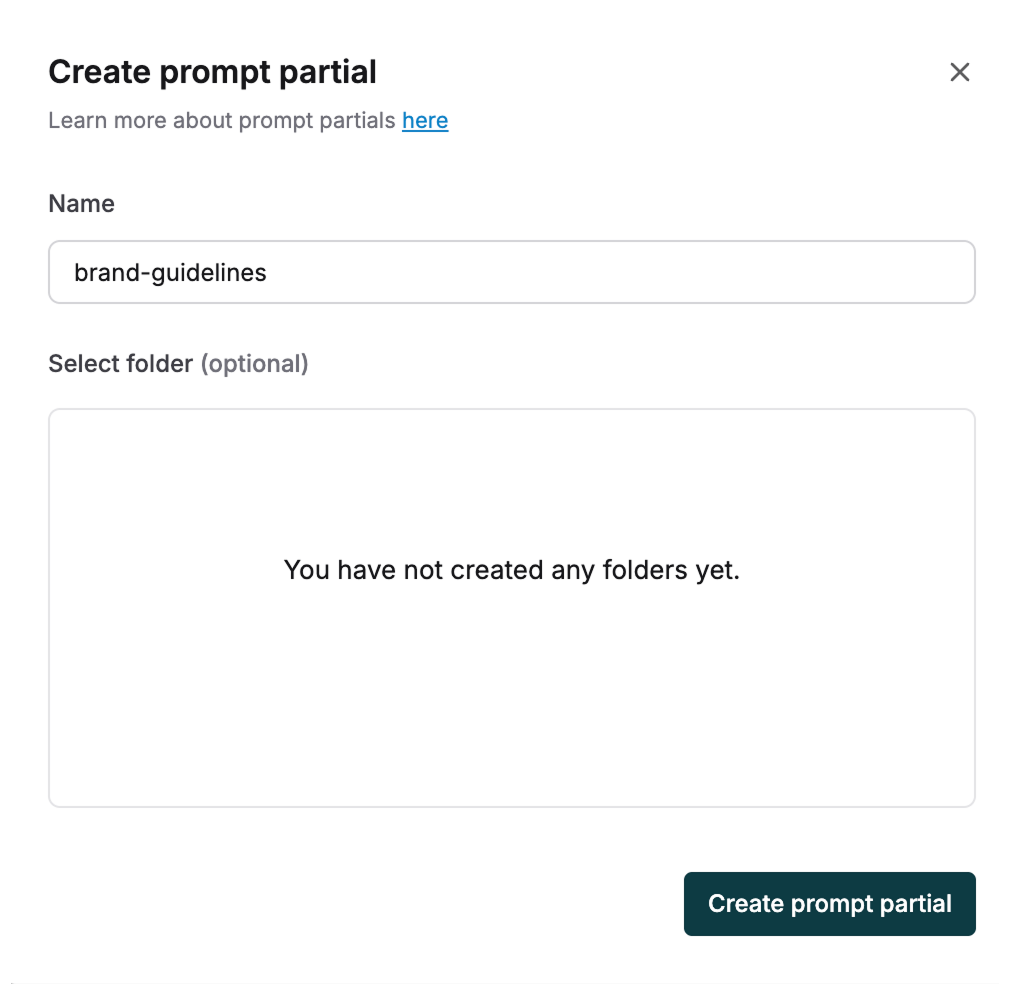Click the Select folder label
This screenshot has width=1024, height=984.
point(120,364)
